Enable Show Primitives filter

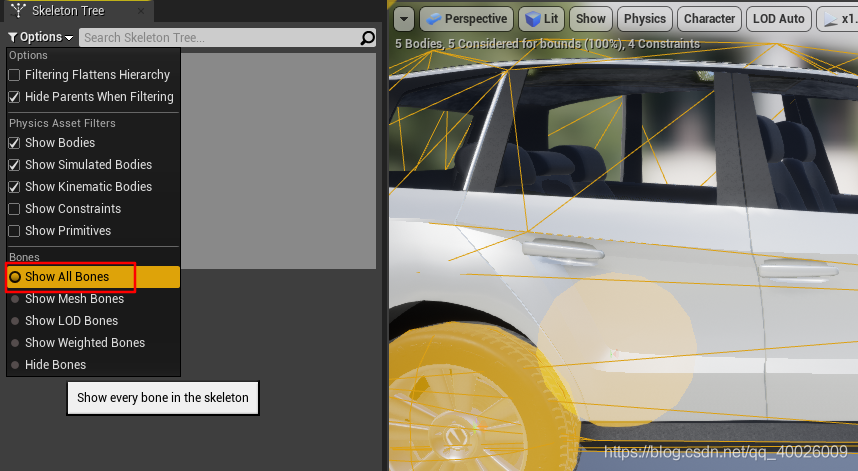(15, 231)
